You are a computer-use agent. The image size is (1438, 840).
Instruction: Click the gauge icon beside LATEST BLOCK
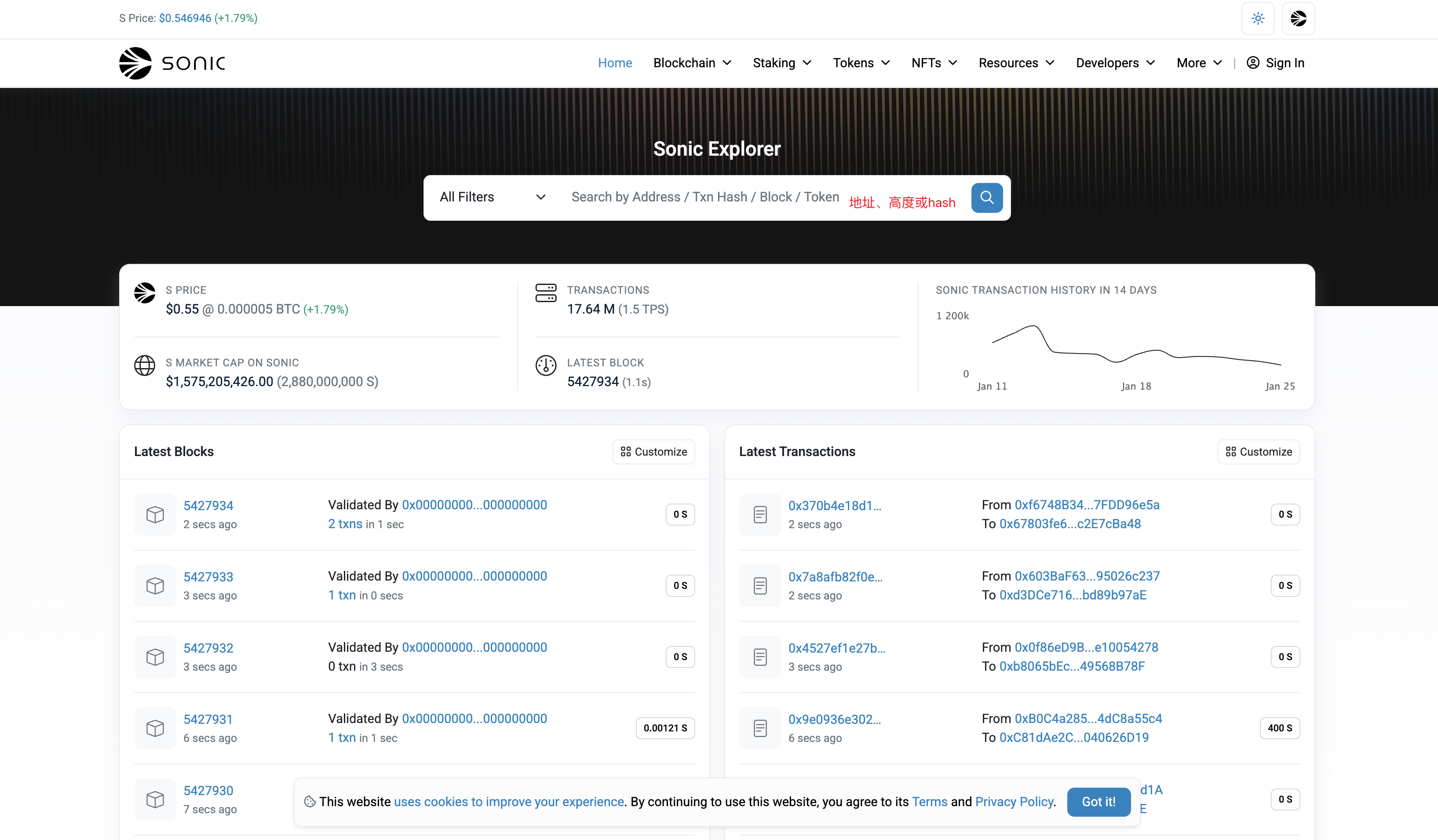546,365
